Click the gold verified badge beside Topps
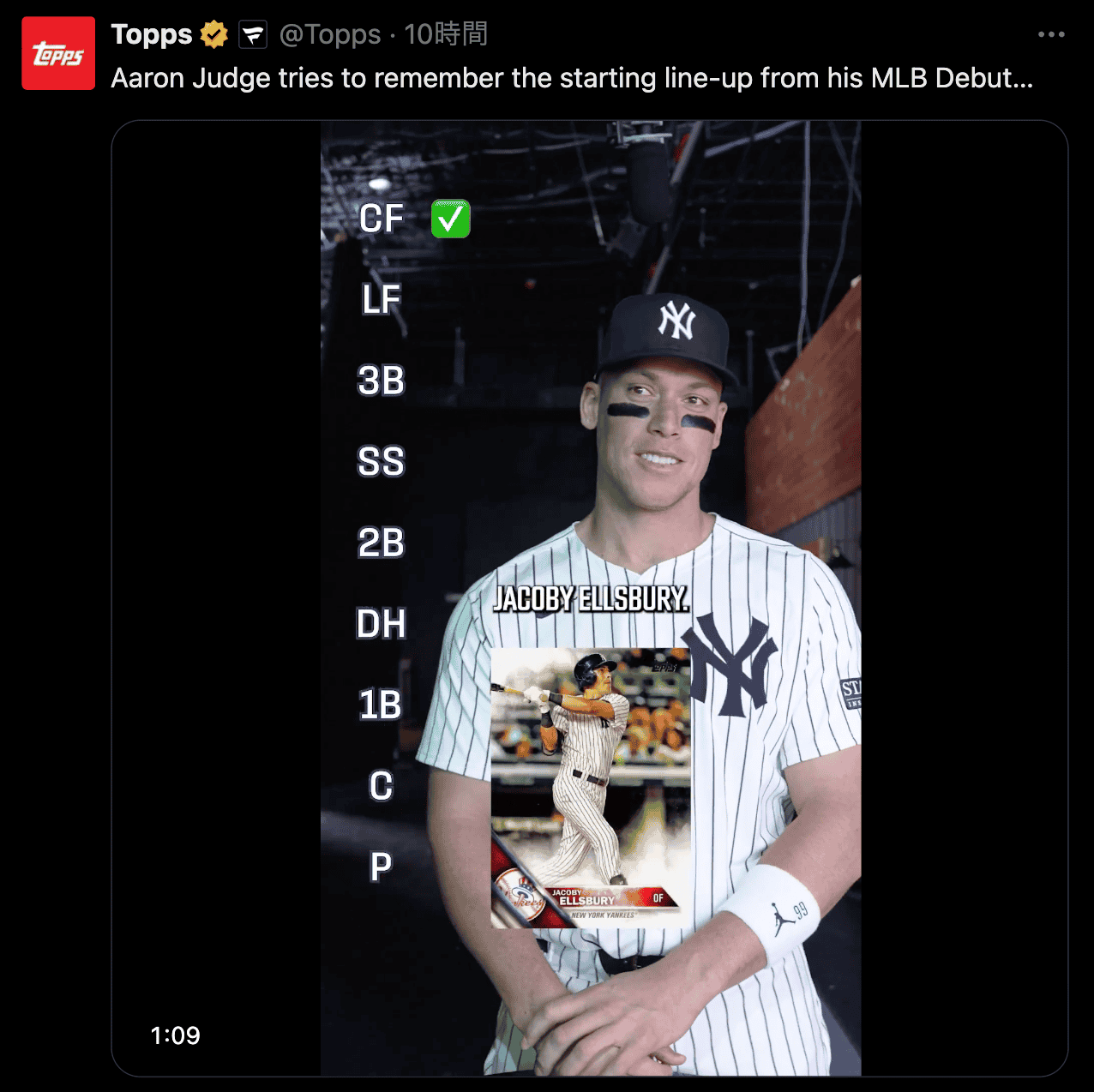This screenshot has height=1092, width=1094. pos(214,34)
